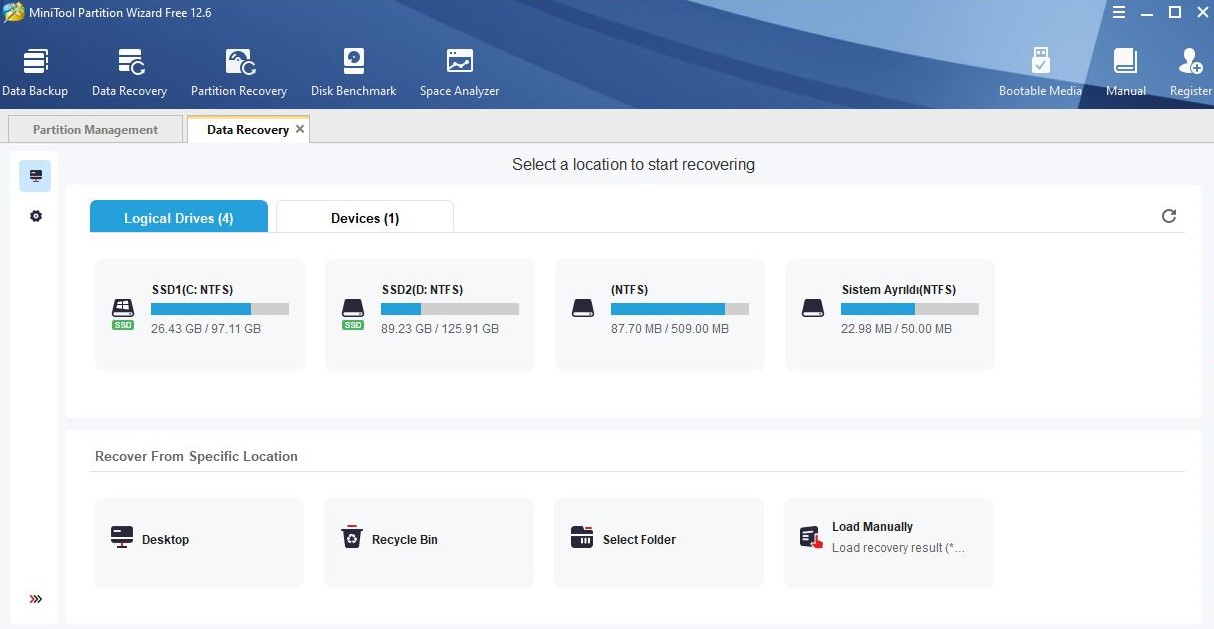Click the 89.23 GB / 125.91 GB text

440,328
